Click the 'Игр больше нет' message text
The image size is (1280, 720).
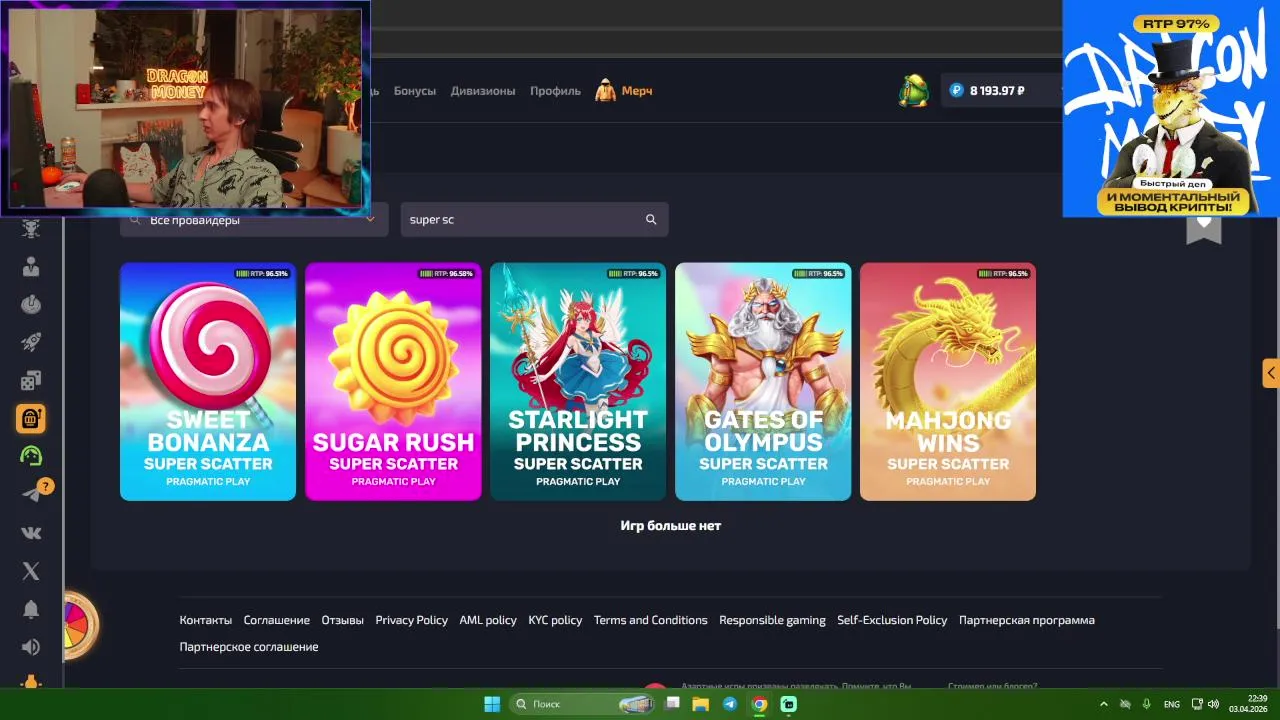(x=670, y=526)
